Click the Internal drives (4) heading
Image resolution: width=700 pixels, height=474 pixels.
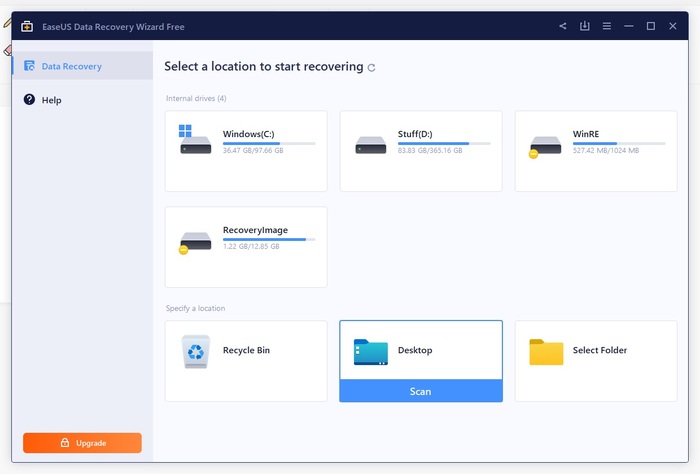coord(196,98)
